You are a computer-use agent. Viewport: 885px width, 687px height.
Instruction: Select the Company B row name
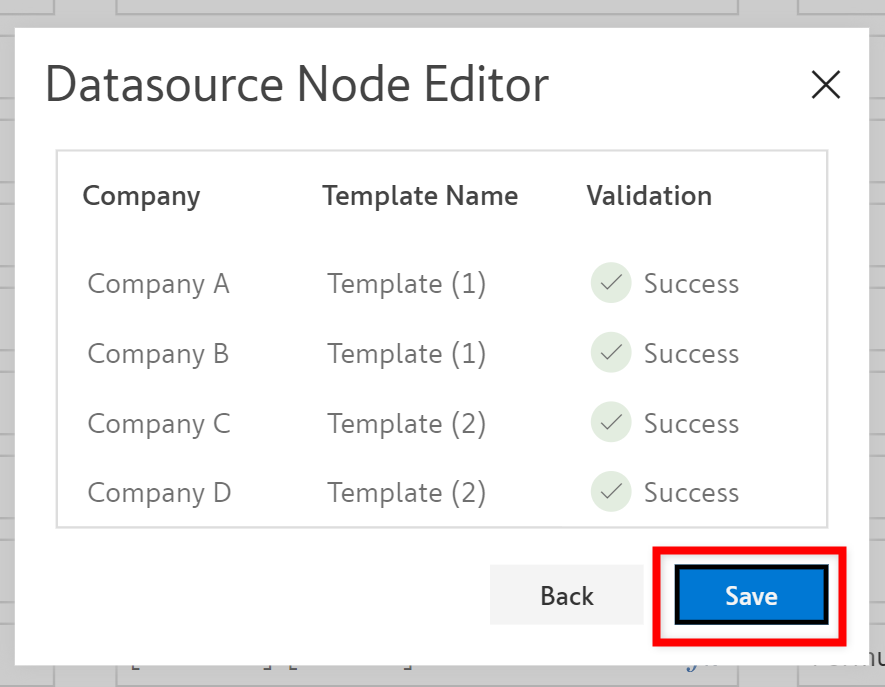(x=158, y=354)
